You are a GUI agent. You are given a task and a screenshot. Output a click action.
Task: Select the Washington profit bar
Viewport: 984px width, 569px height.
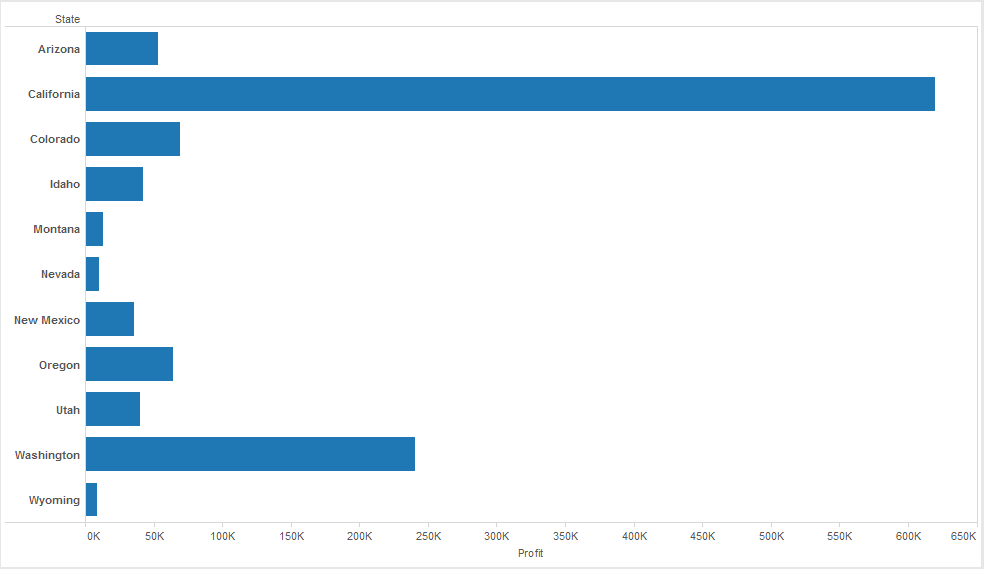coord(250,454)
